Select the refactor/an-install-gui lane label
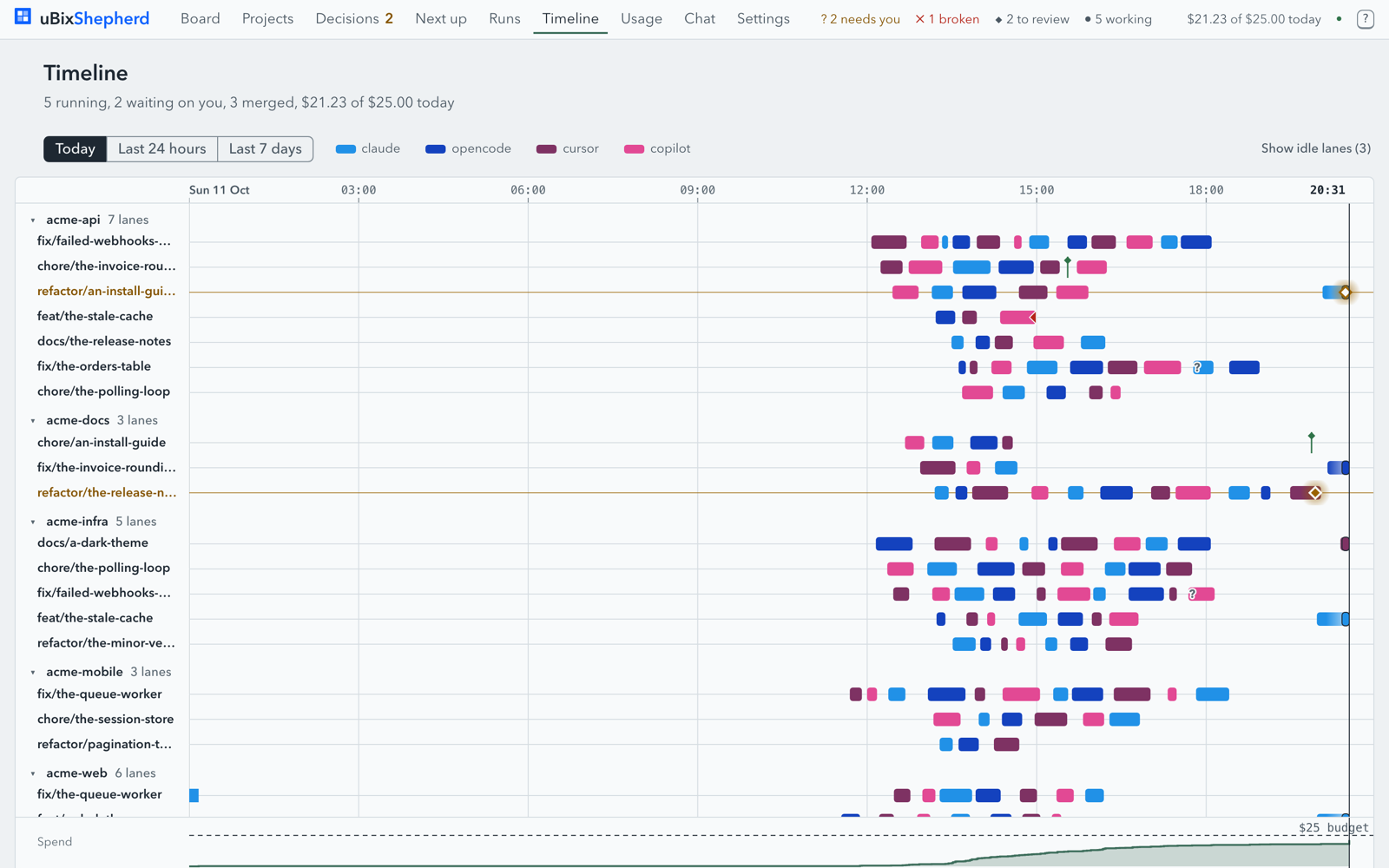Viewport: 1389px width, 868px height. coord(106,292)
